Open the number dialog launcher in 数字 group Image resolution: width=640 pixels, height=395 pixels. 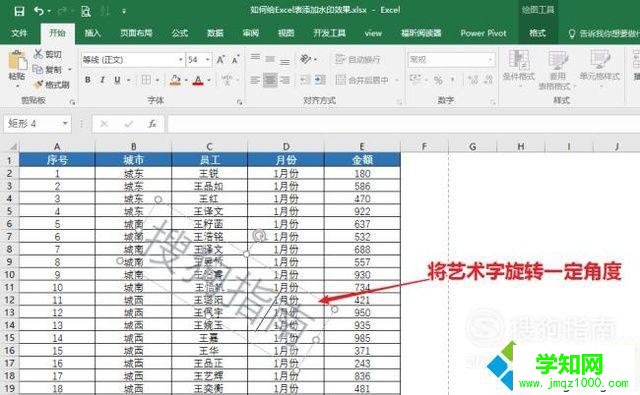click(493, 102)
